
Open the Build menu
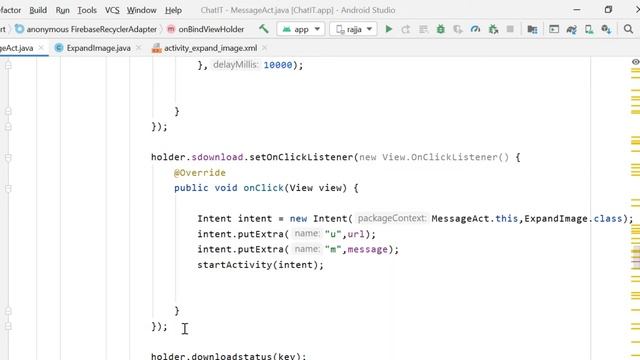pos(38,10)
